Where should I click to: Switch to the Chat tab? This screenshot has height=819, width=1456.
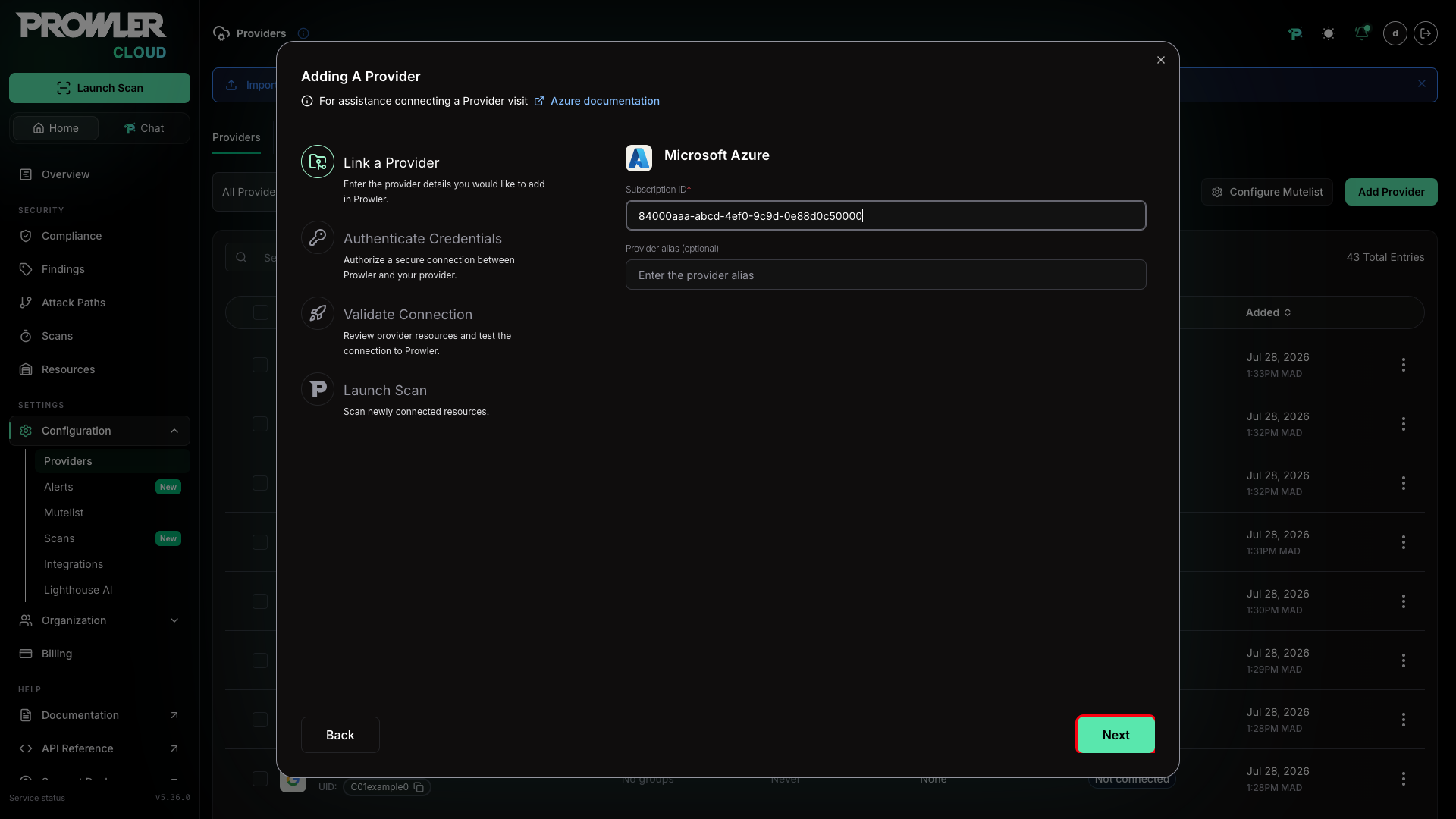coord(143,128)
